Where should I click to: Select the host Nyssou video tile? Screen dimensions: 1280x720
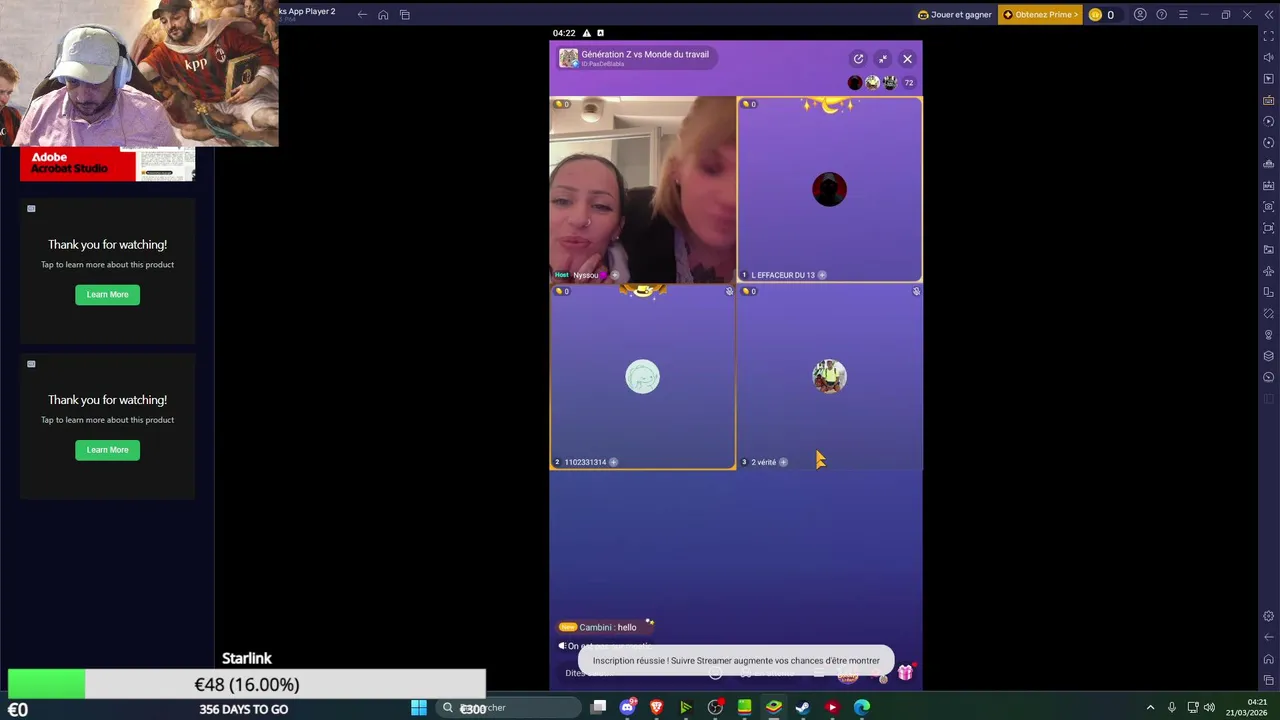(x=643, y=190)
